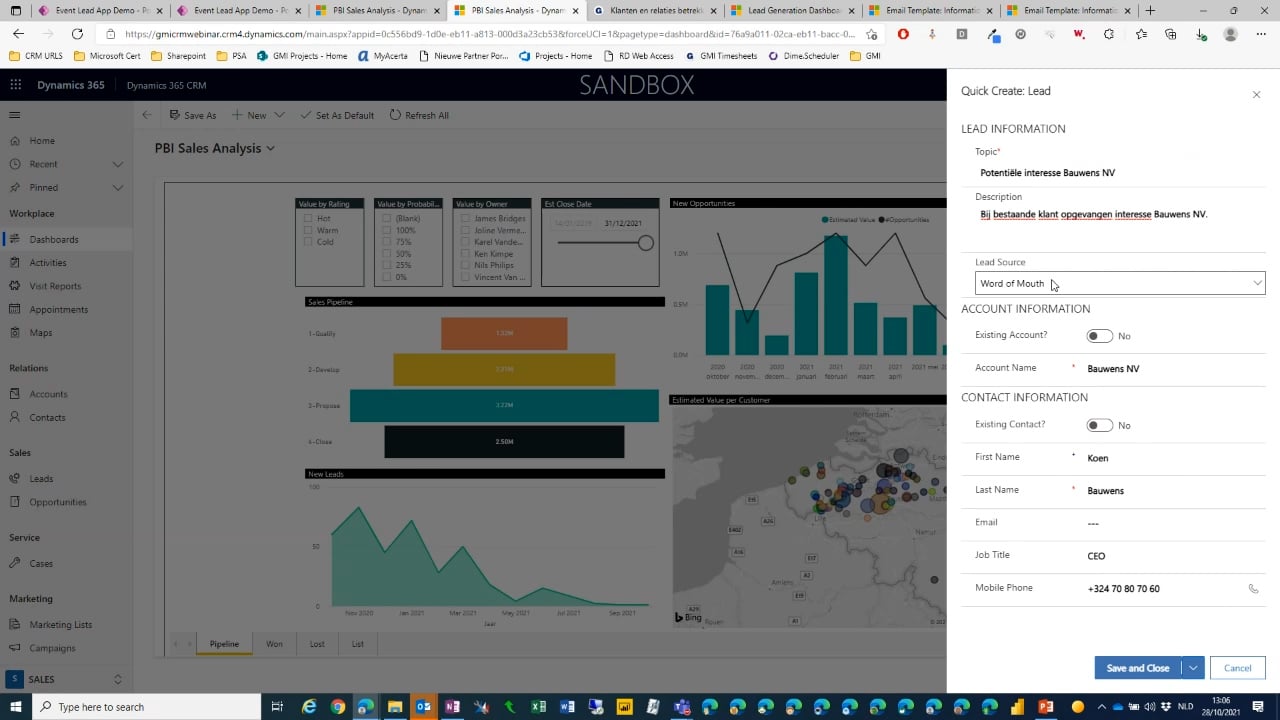Open the Lead Source dropdown
Viewport: 1280px width, 720px height.
[1120, 283]
